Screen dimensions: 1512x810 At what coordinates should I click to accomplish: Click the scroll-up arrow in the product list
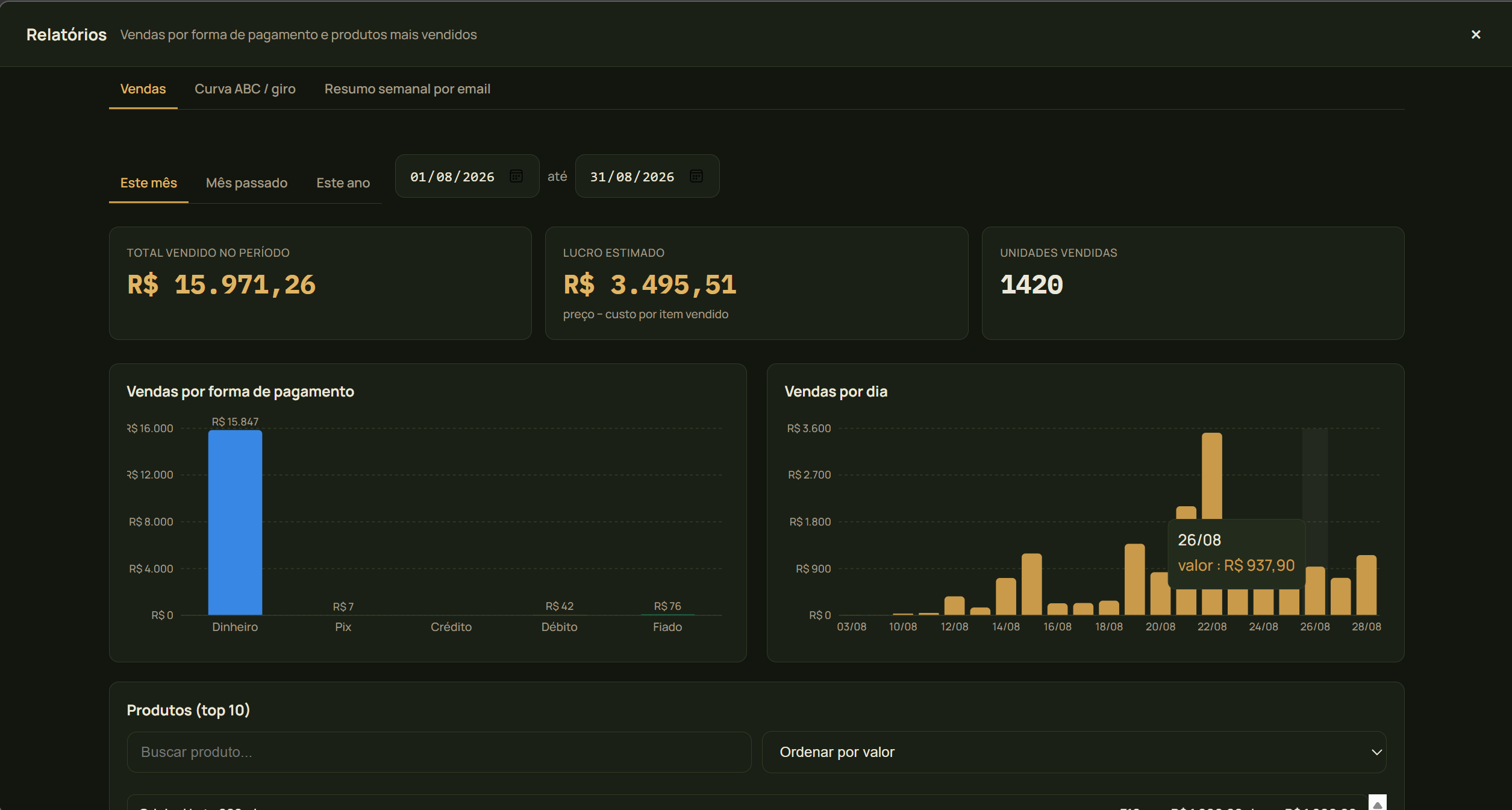1377,803
